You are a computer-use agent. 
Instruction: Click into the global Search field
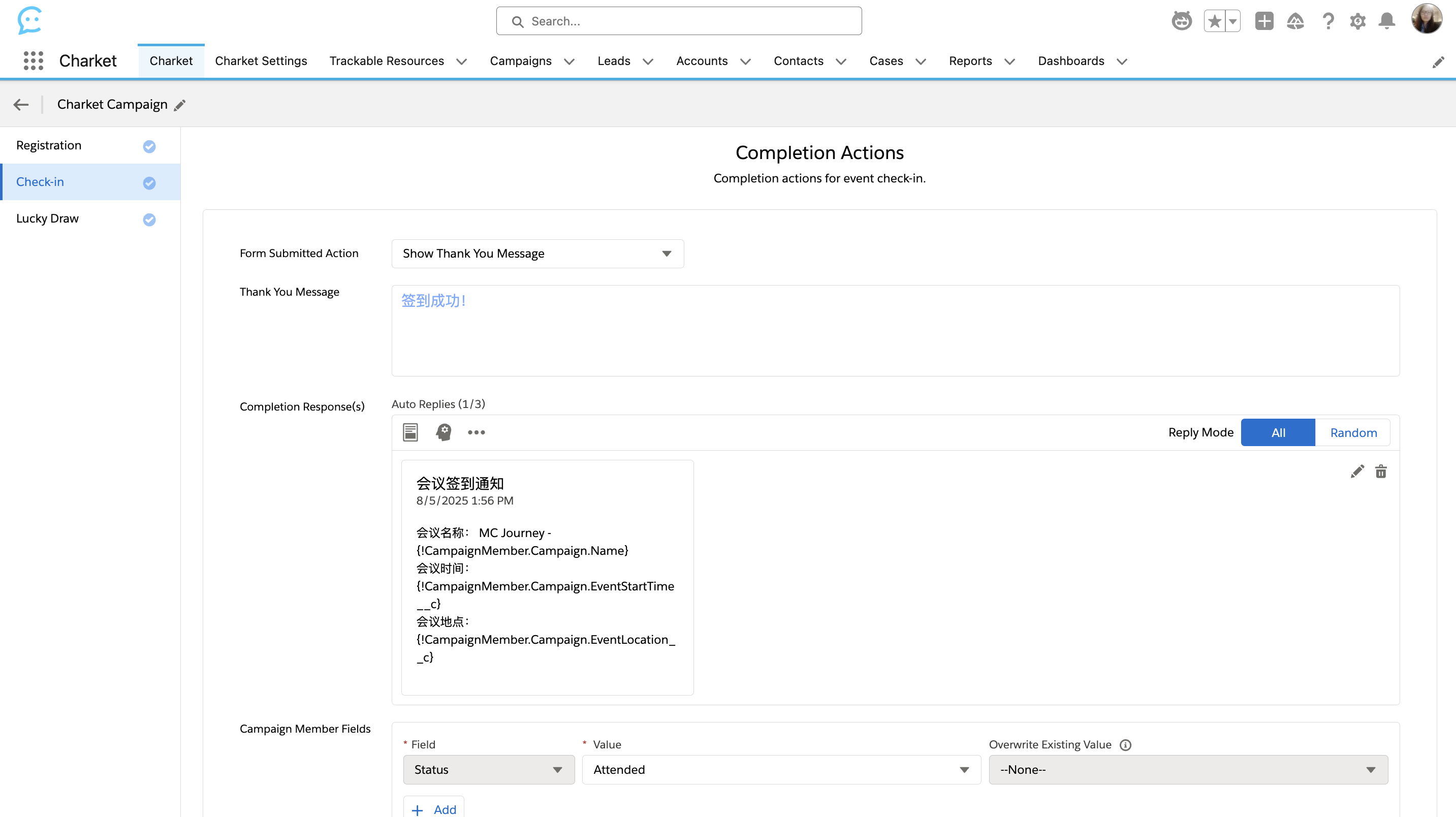(x=678, y=21)
